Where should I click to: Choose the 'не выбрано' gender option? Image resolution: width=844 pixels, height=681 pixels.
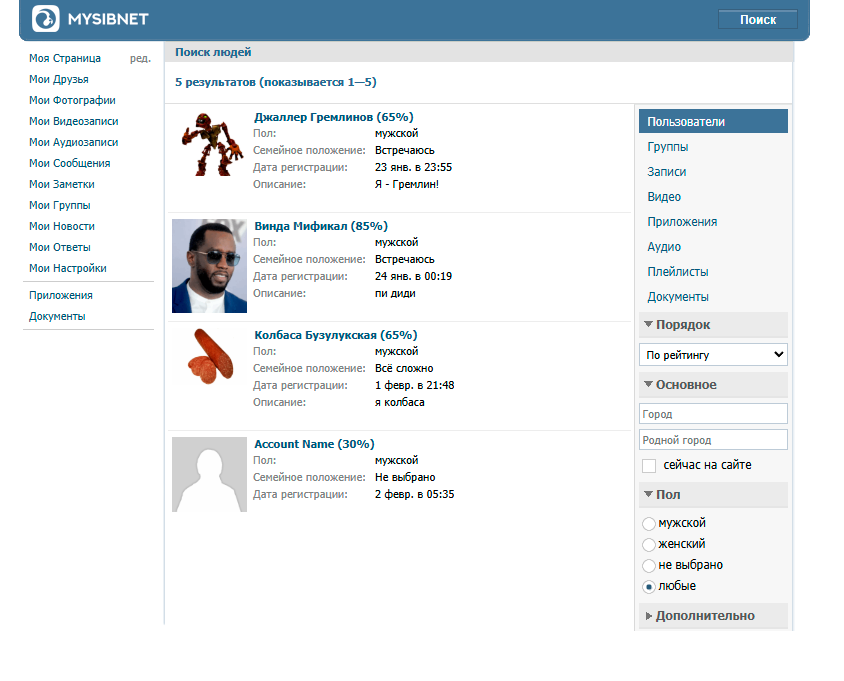649,566
